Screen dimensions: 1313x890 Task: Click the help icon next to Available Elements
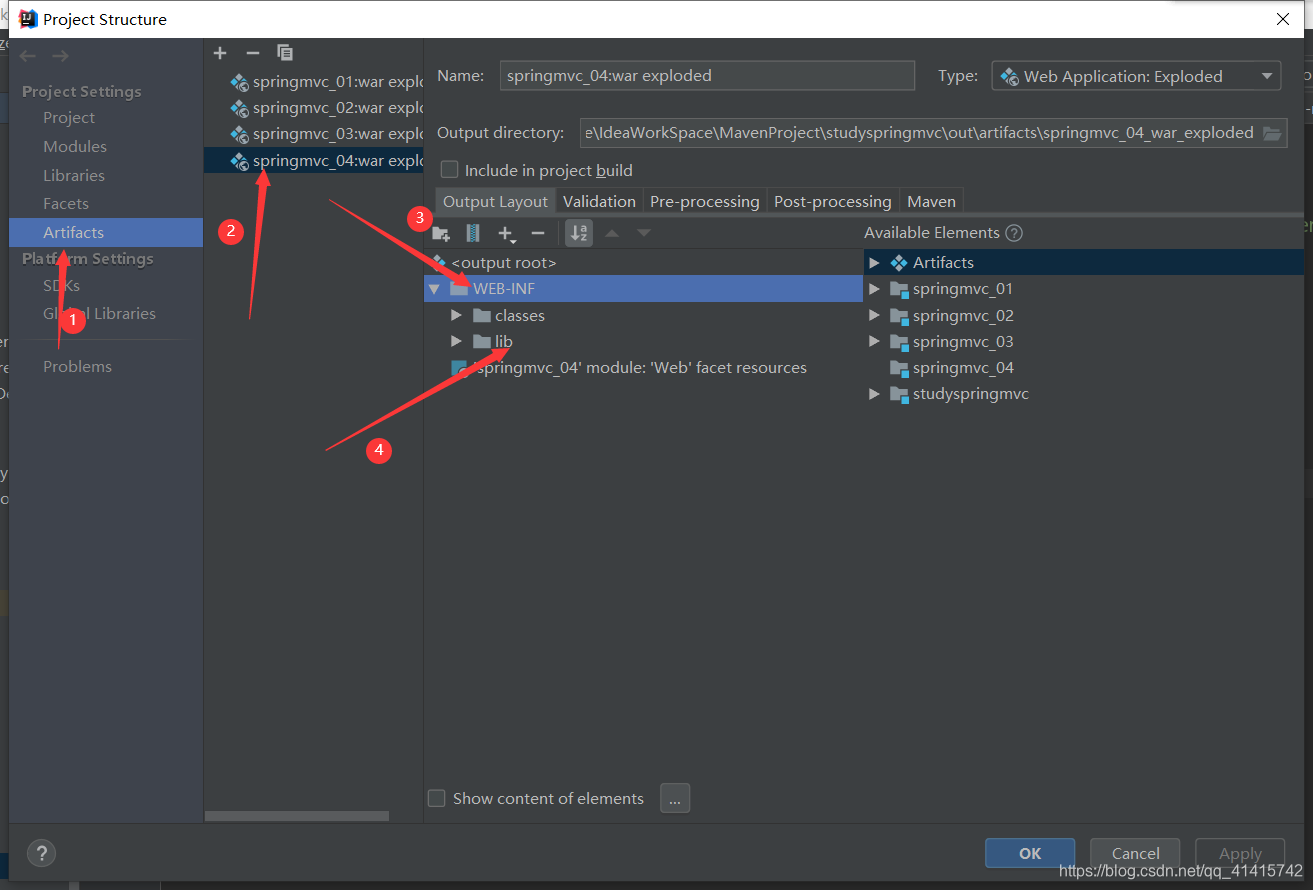1014,233
